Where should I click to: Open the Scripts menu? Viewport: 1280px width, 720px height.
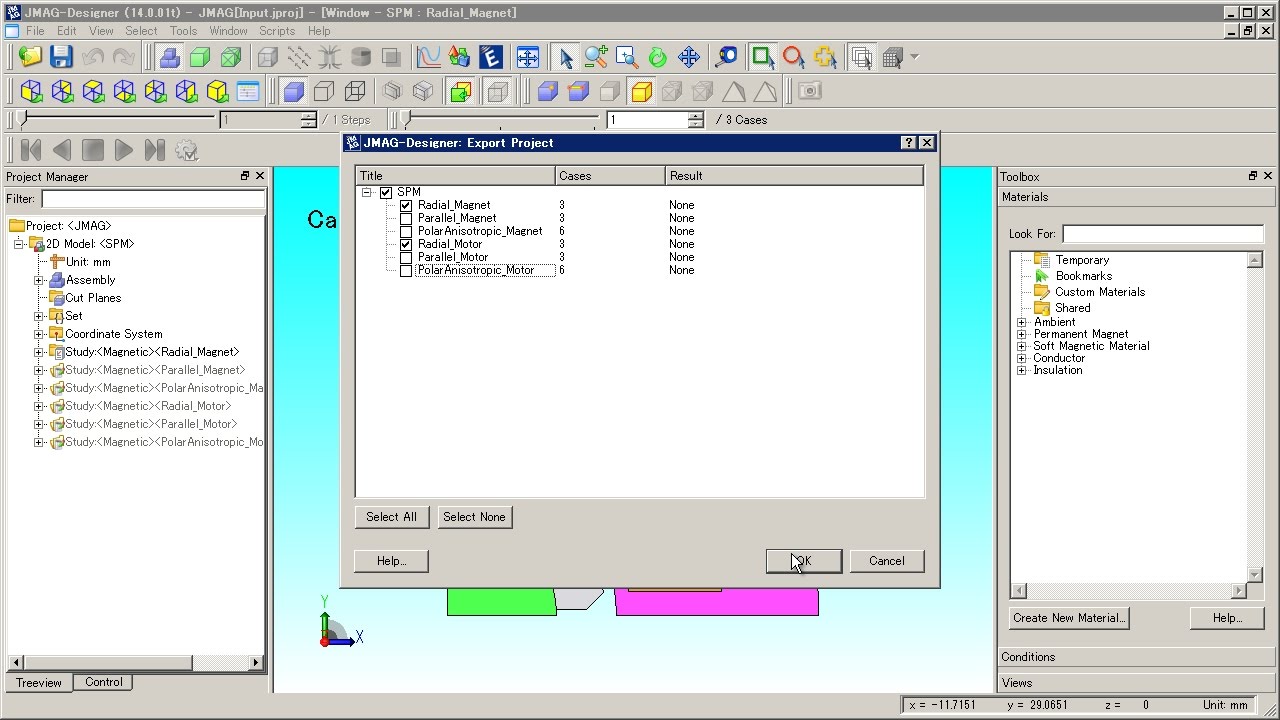(x=277, y=31)
